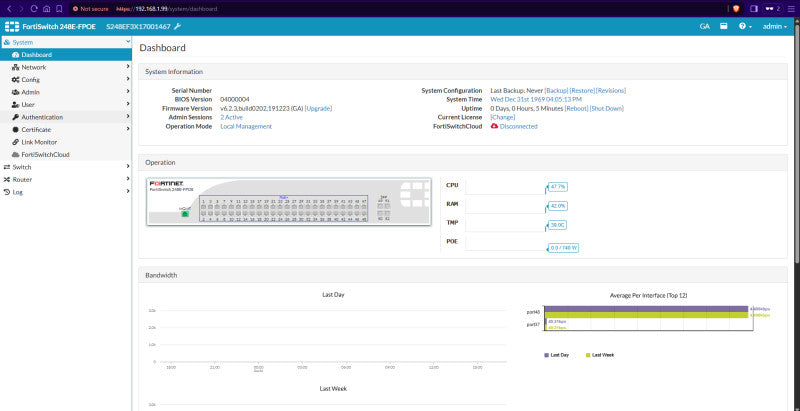Click the browser reload icon
Viewport: 800px width, 411px height.
(34, 9)
